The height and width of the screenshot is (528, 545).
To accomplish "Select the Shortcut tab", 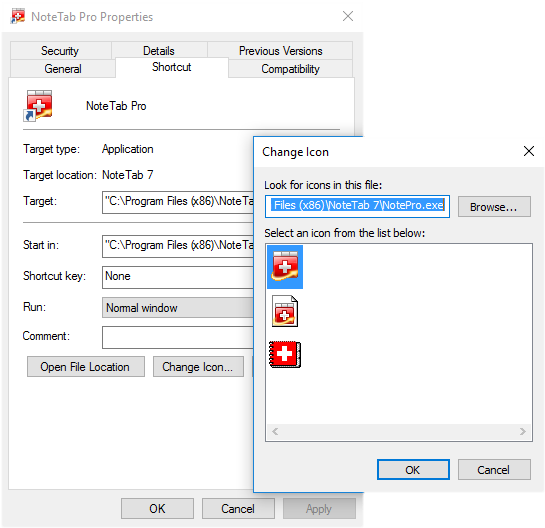I will [172, 67].
